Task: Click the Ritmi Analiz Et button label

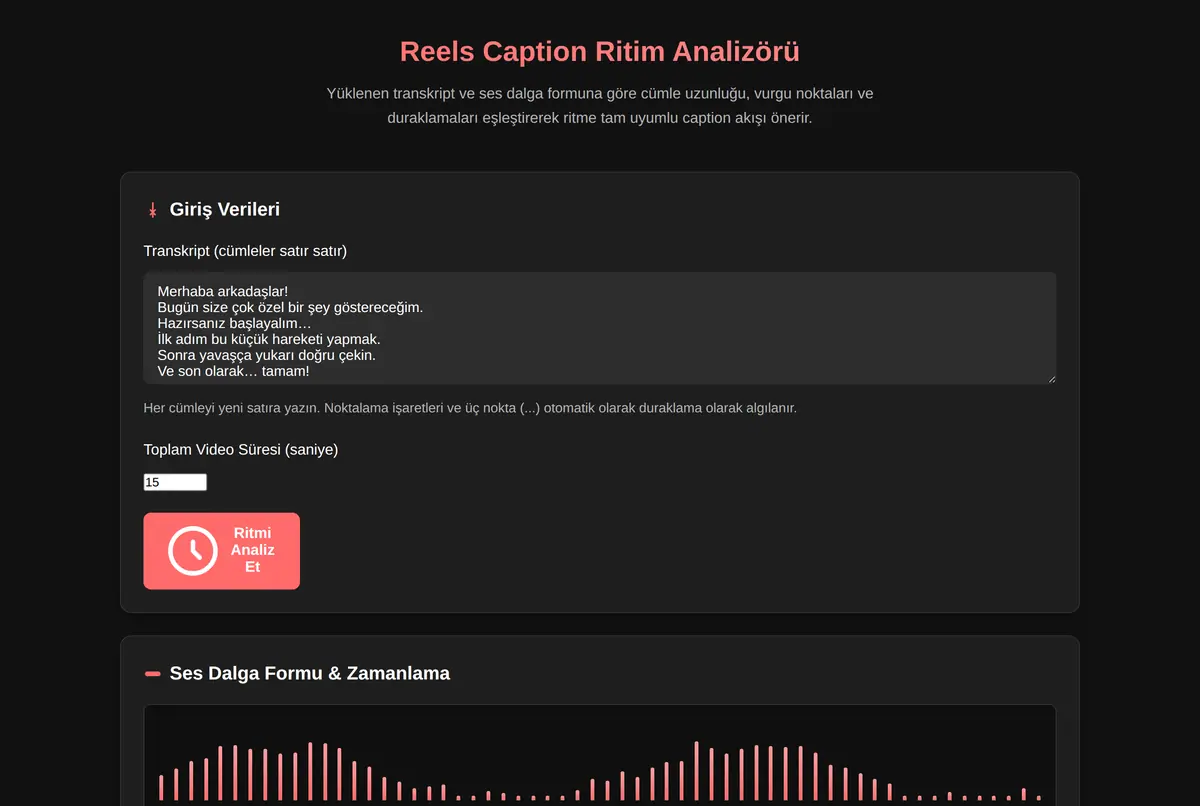Action: coord(253,550)
